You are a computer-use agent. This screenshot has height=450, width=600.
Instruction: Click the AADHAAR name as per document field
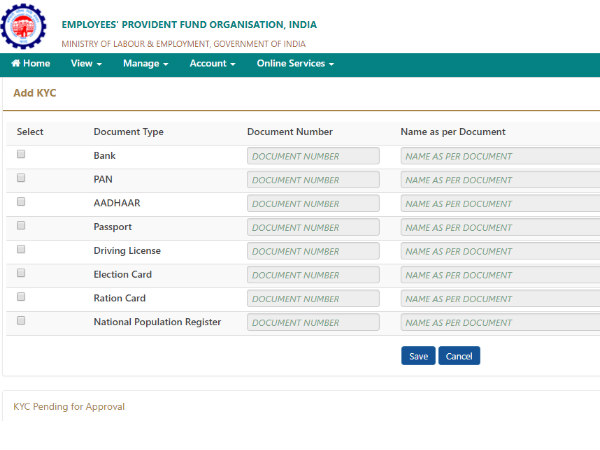[500, 204]
